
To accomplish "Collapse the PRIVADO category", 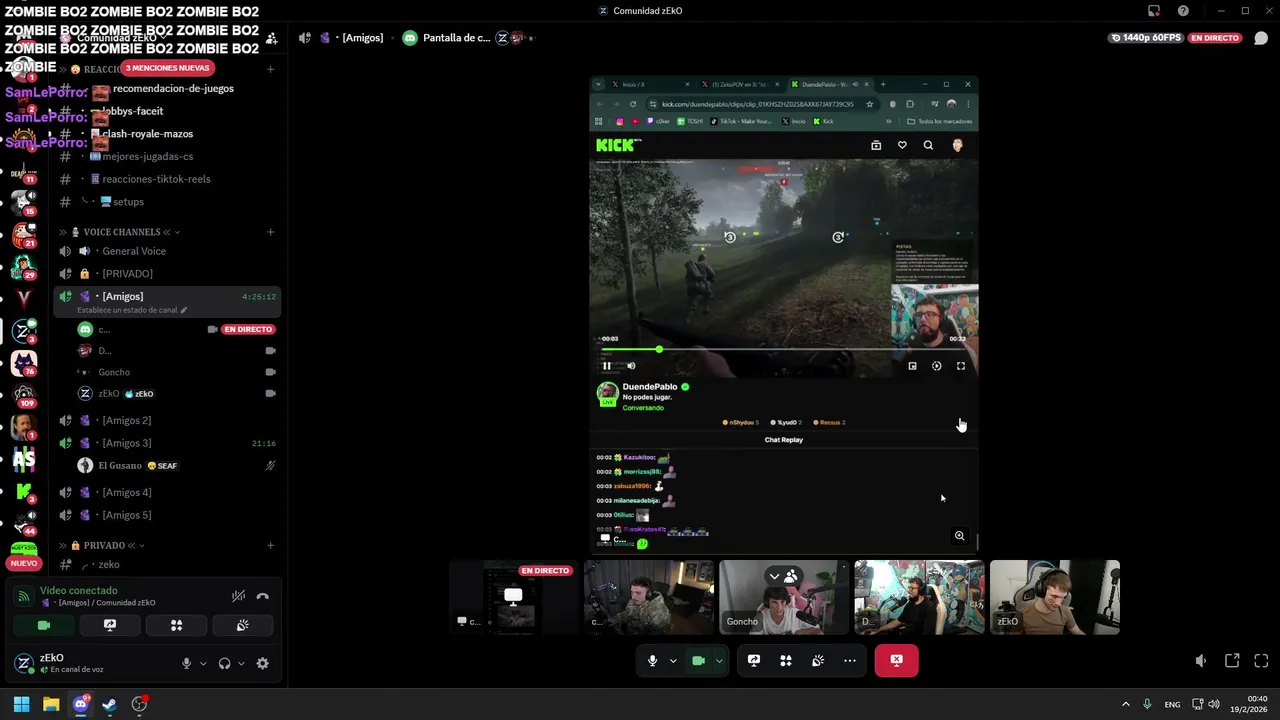I will (104, 546).
